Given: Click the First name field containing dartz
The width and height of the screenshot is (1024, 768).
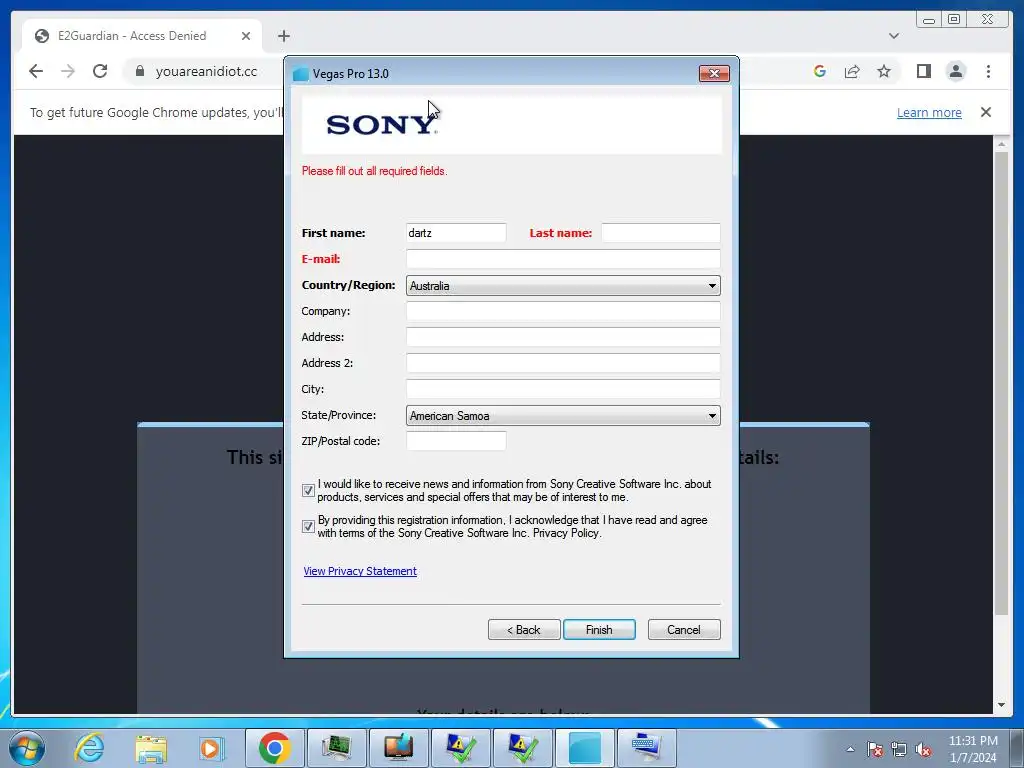Looking at the screenshot, I should (x=456, y=232).
